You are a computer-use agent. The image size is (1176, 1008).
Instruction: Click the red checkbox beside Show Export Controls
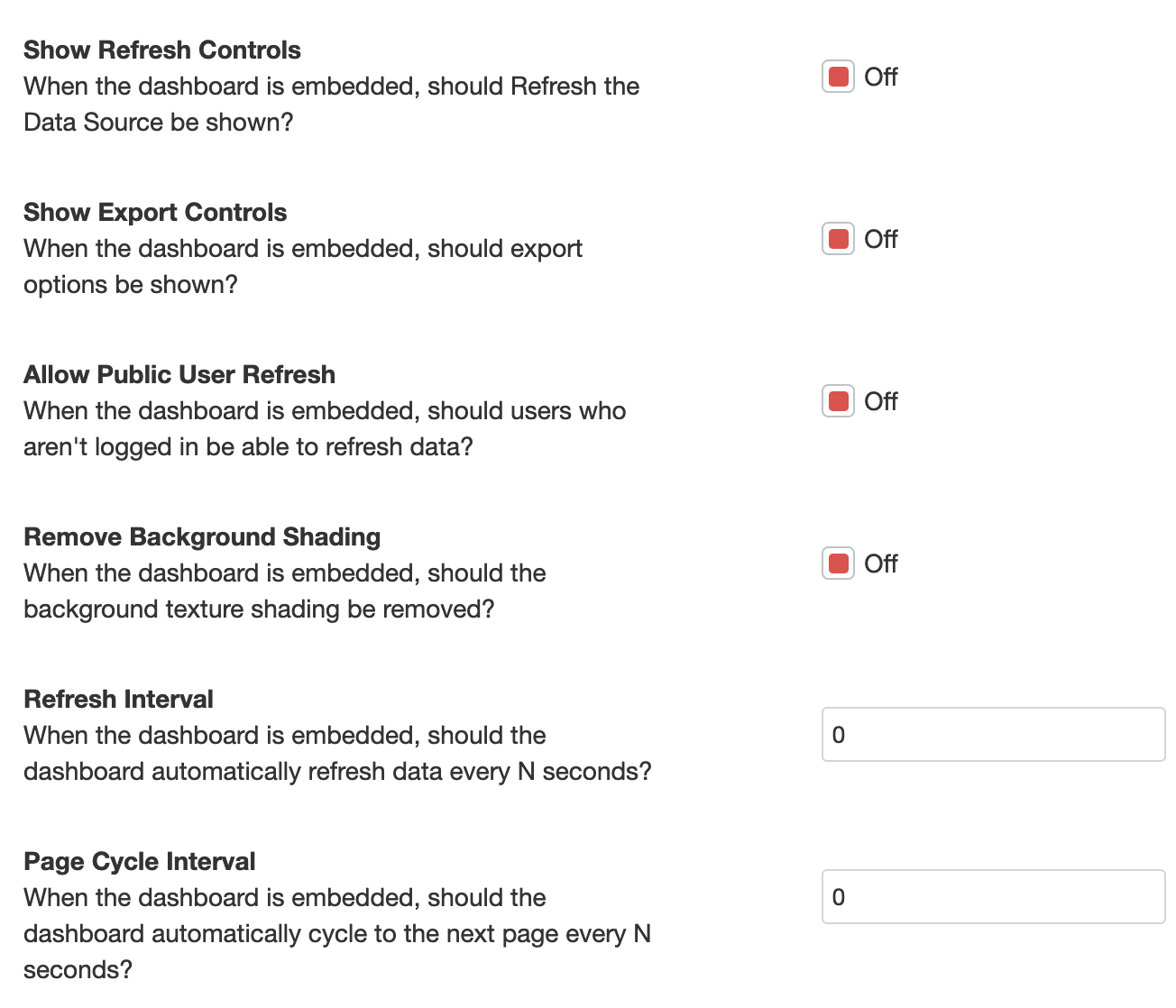click(x=837, y=239)
